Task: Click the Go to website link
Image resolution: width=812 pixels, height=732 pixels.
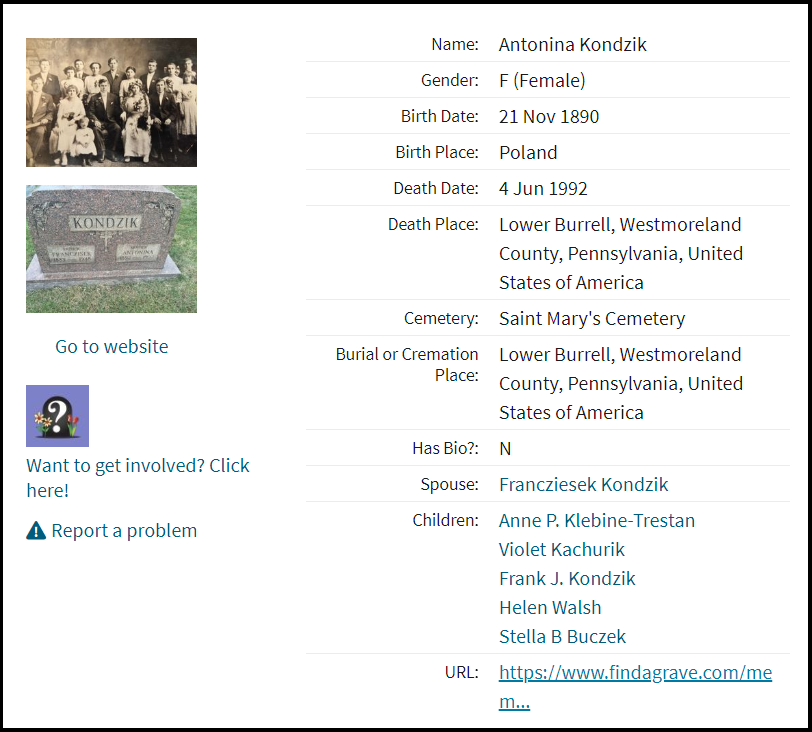Action: (111, 347)
